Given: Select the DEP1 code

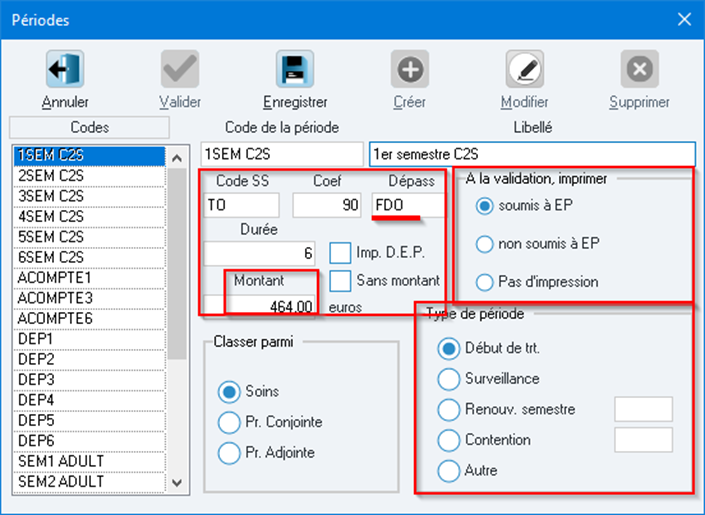Looking at the screenshot, I should coord(89,339).
